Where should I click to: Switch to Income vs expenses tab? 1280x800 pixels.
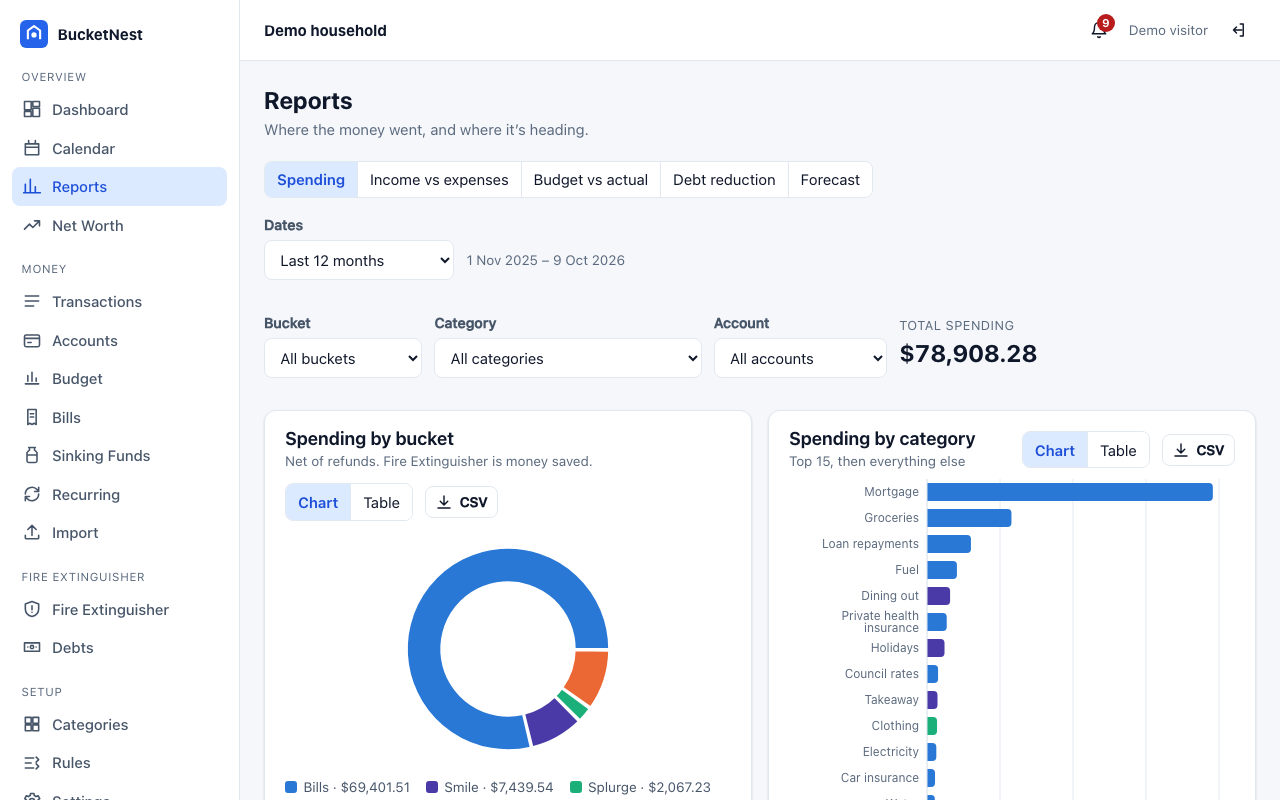coord(439,180)
